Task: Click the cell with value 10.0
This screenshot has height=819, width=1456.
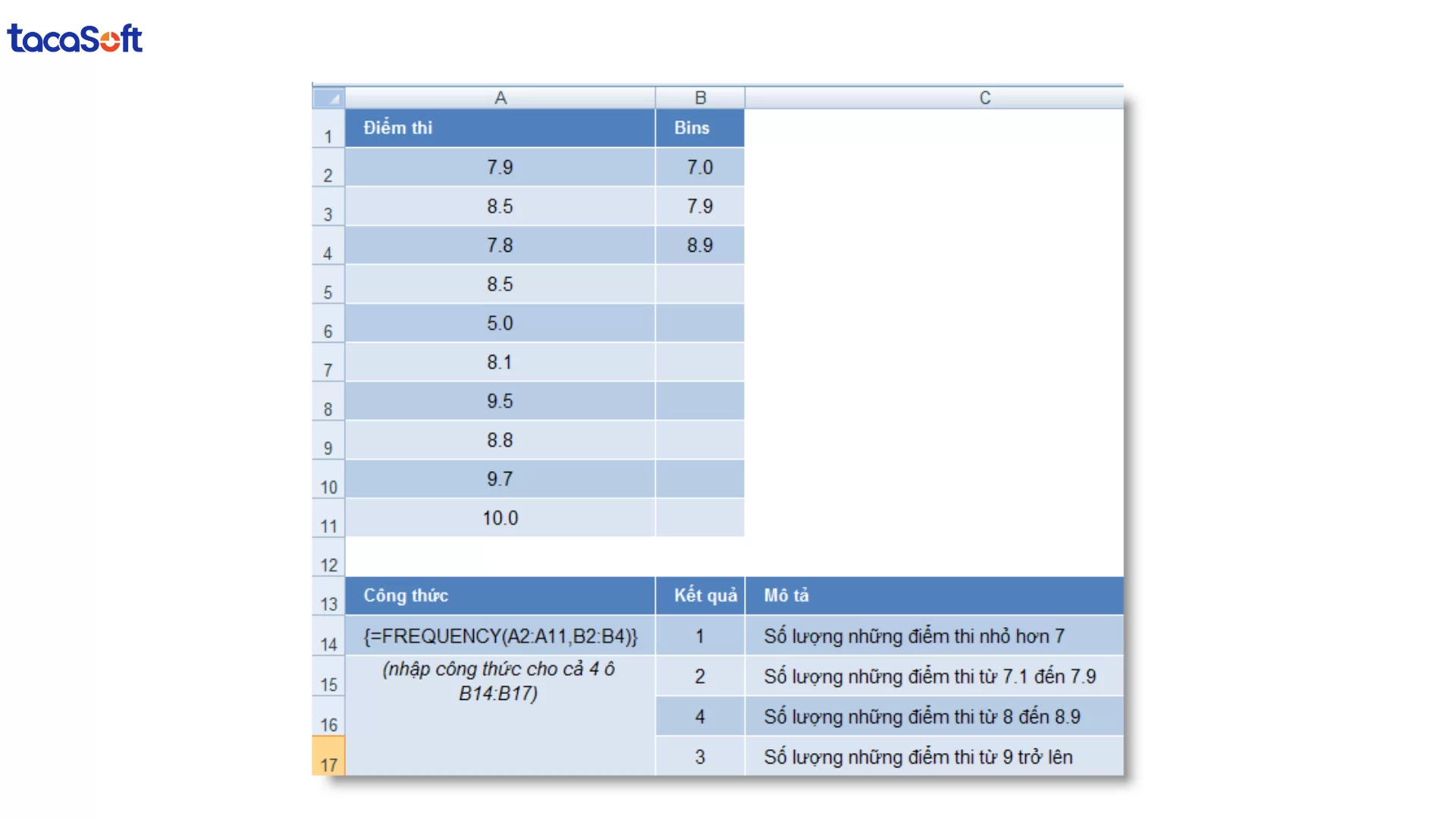Action: pos(500,518)
